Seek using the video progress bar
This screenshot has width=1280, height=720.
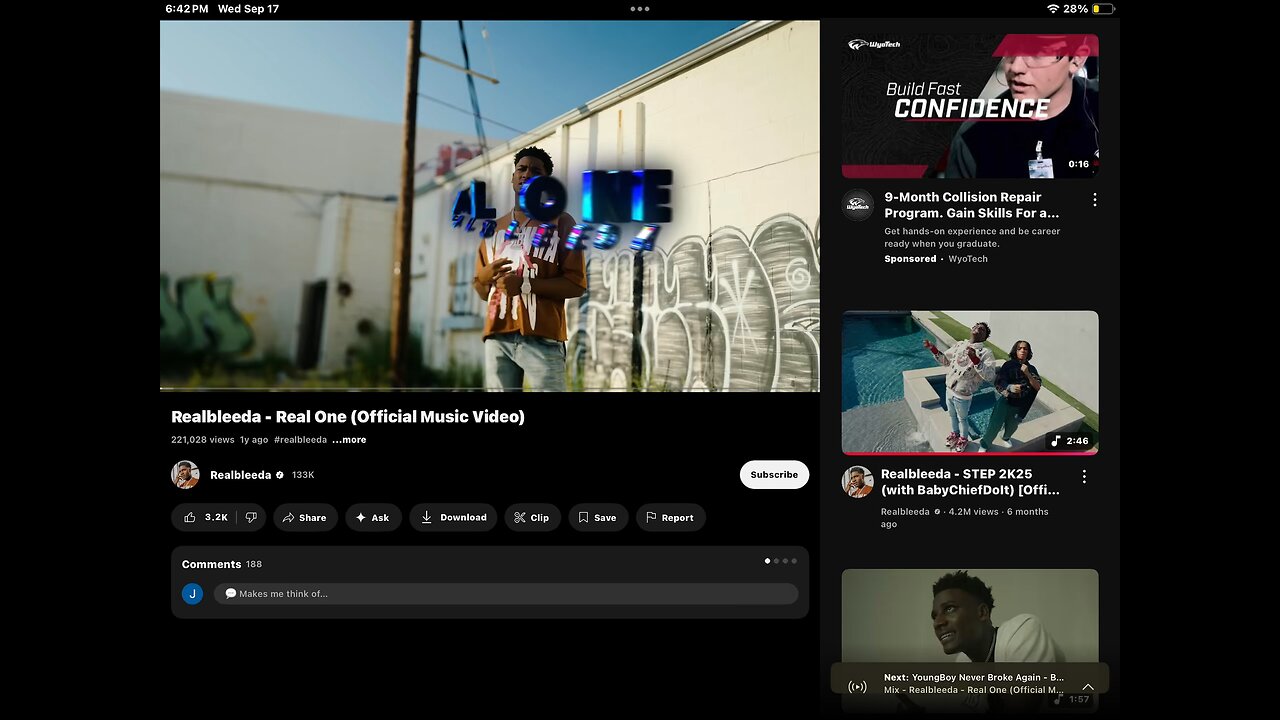pos(489,389)
